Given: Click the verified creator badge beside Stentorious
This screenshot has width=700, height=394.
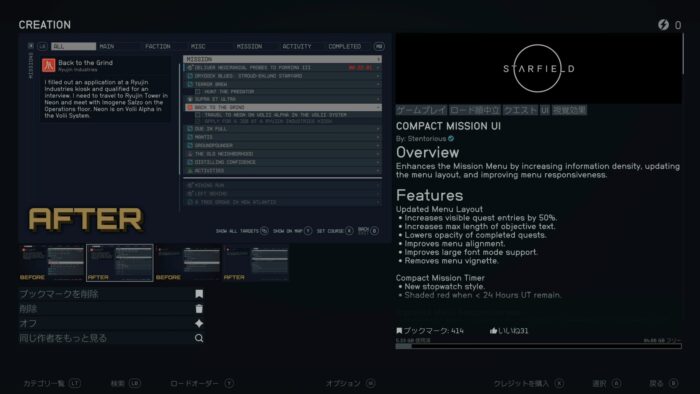Looking at the screenshot, I should [x=451, y=139].
